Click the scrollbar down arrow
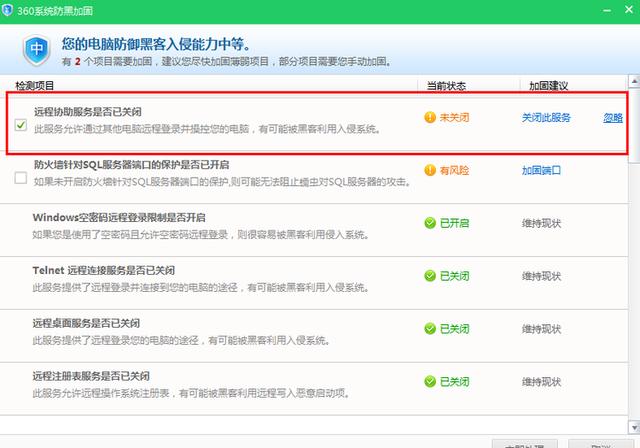 [634, 428]
